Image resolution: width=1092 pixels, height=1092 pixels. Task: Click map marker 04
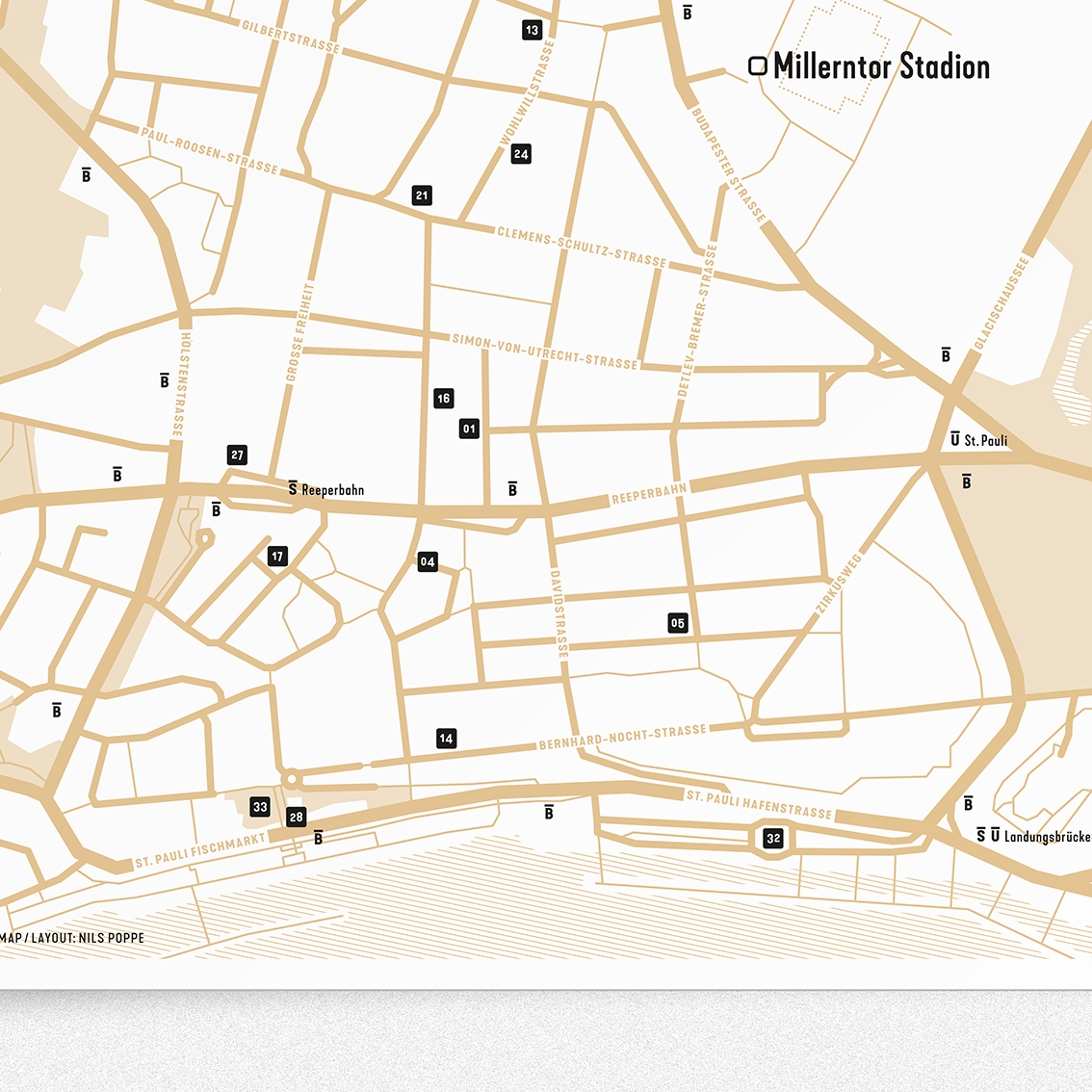click(x=428, y=562)
